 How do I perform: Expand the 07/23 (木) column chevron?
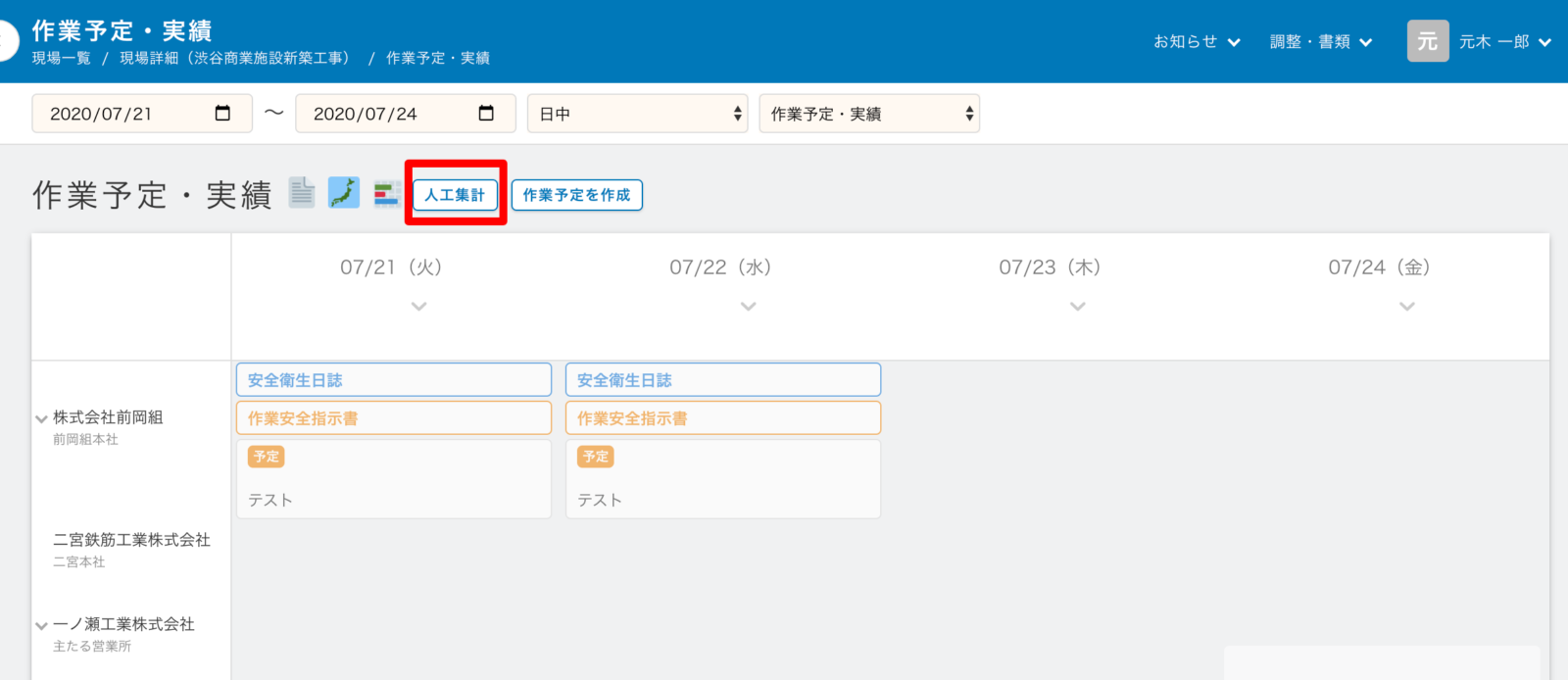pos(1078,307)
